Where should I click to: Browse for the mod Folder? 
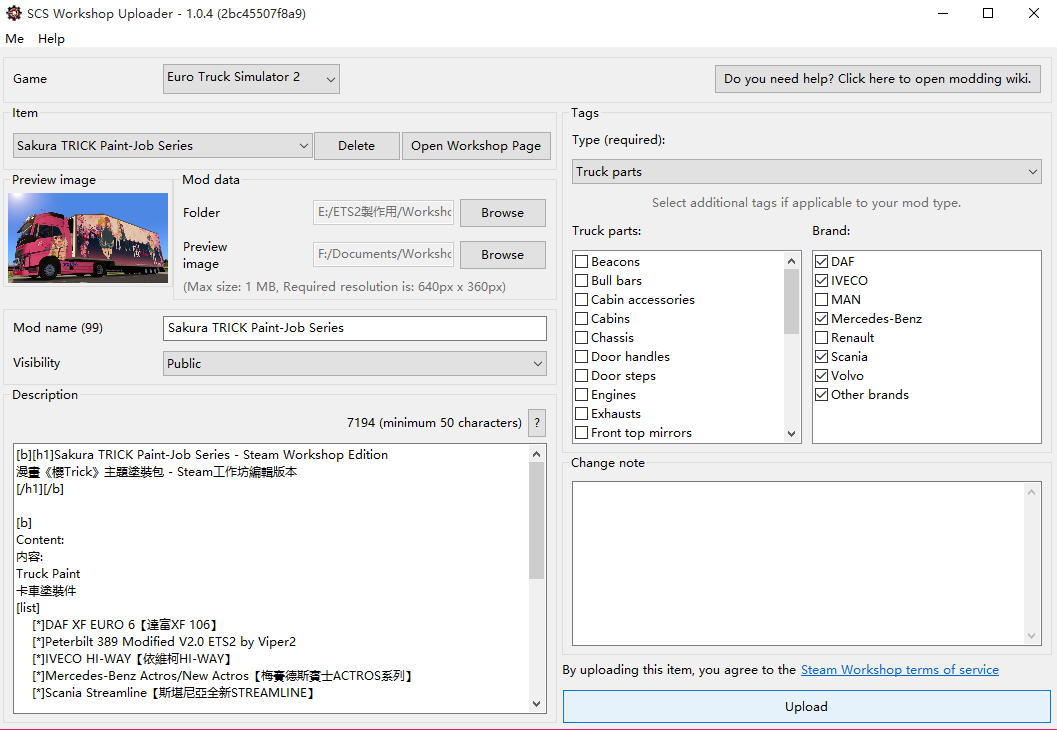point(502,212)
